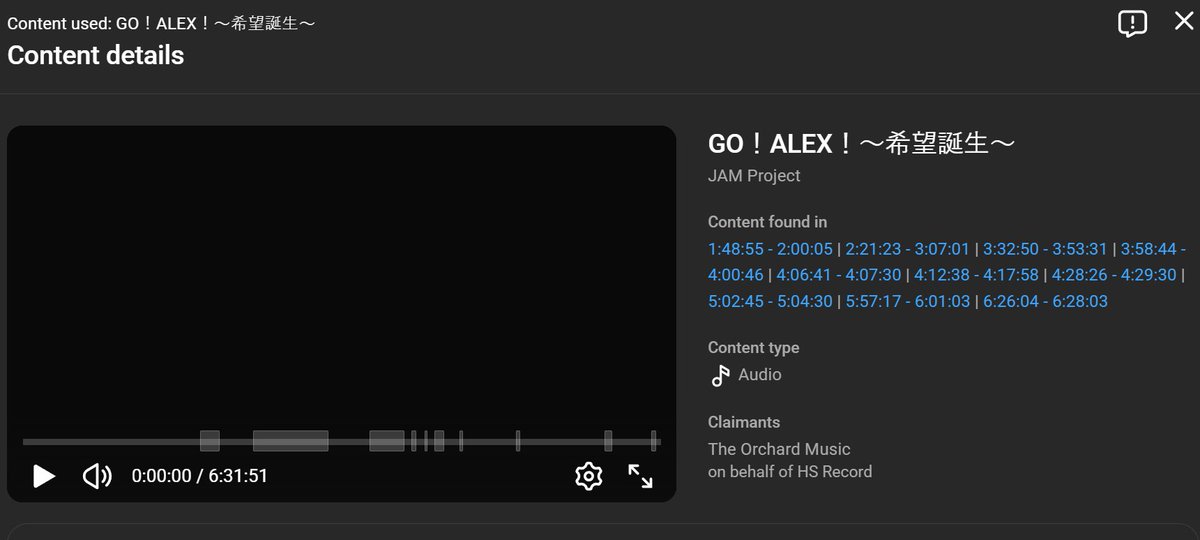Expand video to full screen
The image size is (1200, 540).
pyautogui.click(x=640, y=476)
